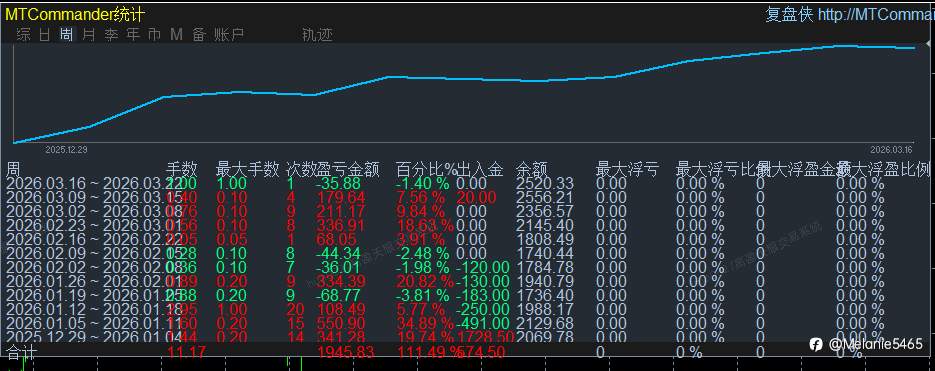Open the 账户 account tab
The image size is (935, 371).
pyautogui.click(x=229, y=35)
